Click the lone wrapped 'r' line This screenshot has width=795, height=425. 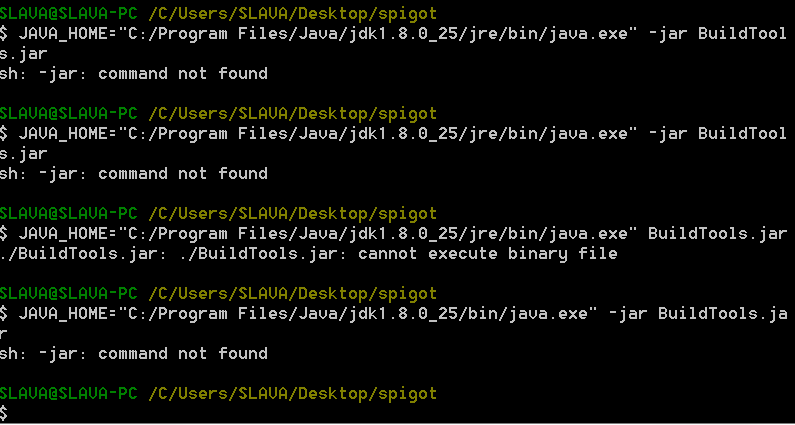click(3, 334)
